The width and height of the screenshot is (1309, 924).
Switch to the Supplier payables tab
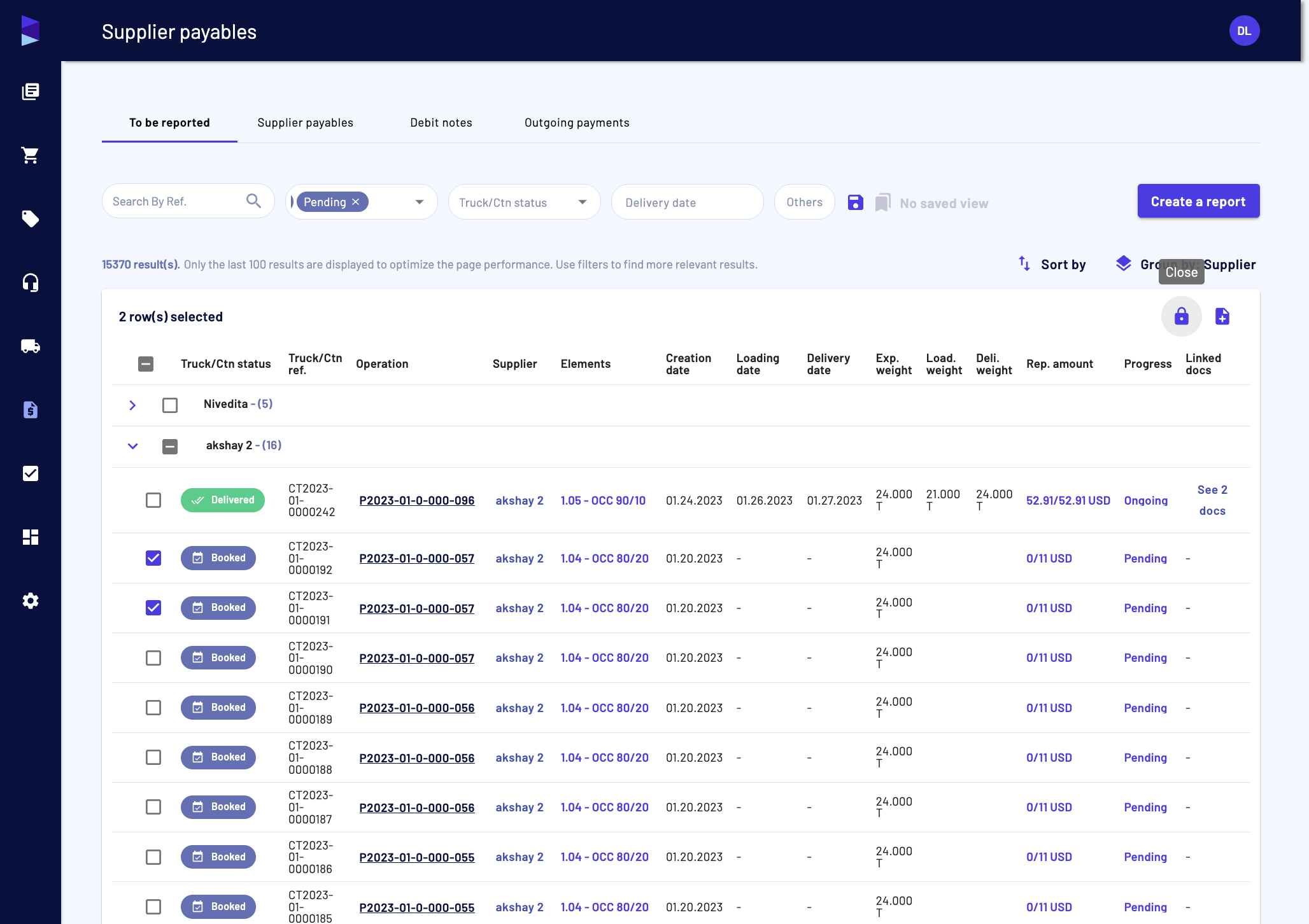click(x=305, y=123)
